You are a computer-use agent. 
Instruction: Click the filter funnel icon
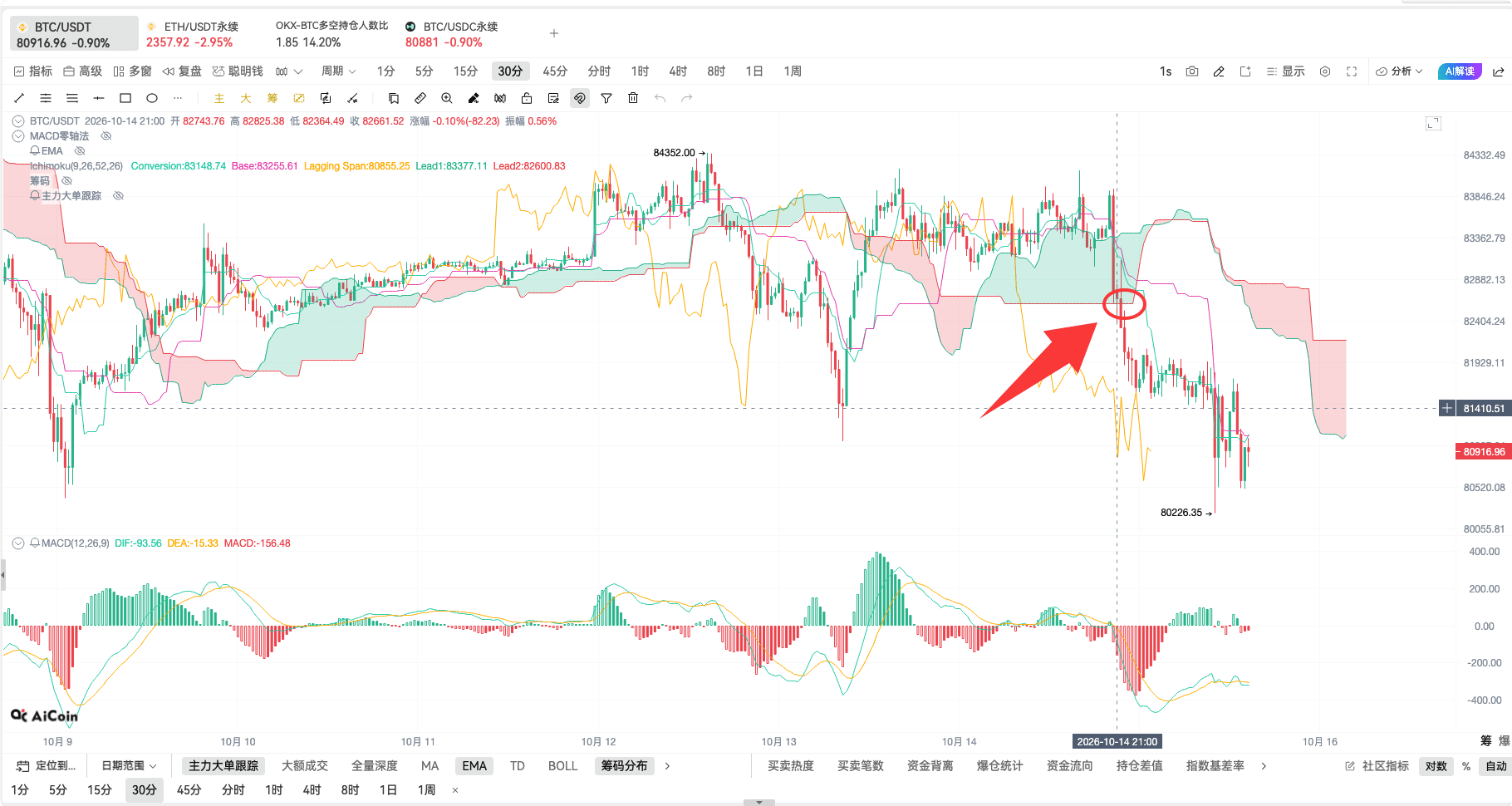(606, 98)
